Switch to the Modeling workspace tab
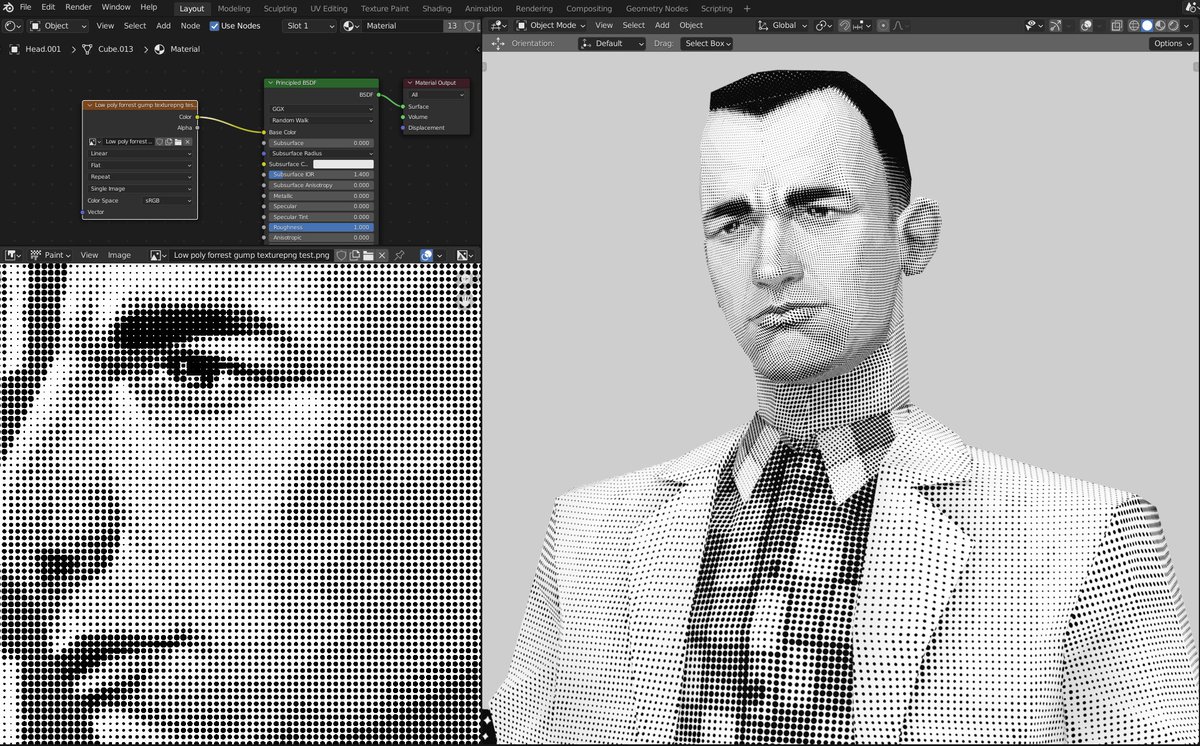1200x746 pixels. 234,8
